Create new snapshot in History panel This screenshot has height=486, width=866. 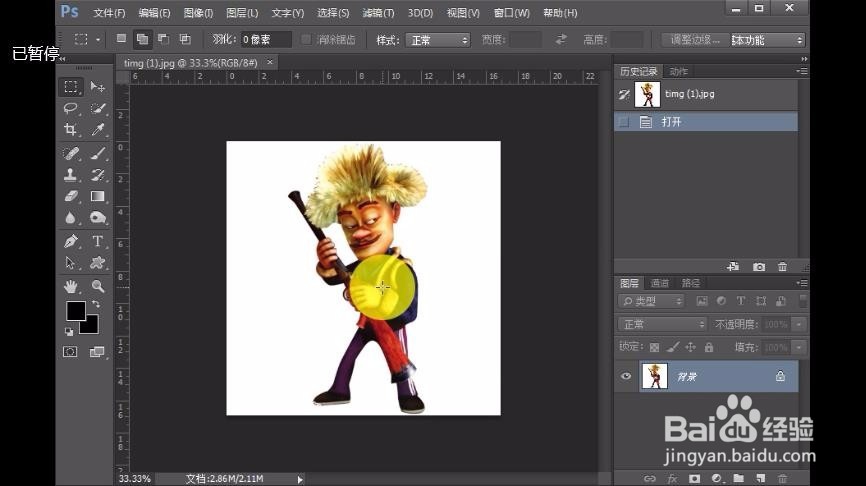pos(759,267)
